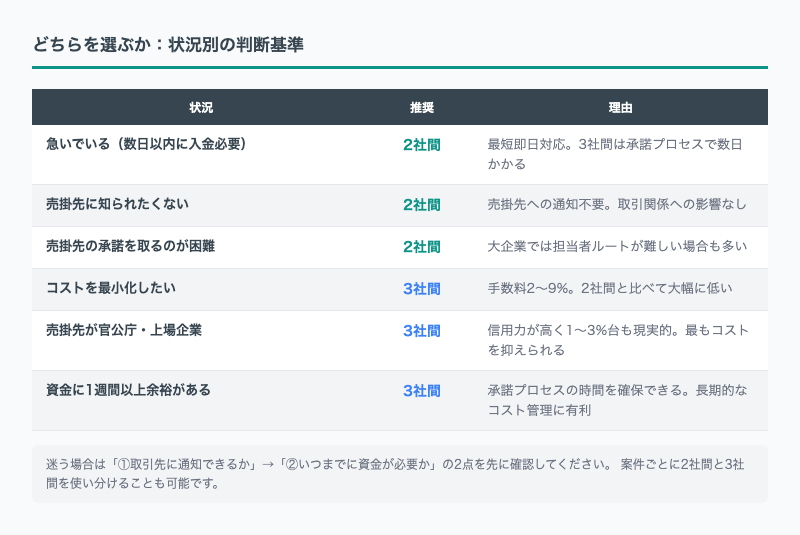The image size is (800, 535).
Task: Click 3社間 in the コストを最小化したい row
Action: pyautogui.click(x=421, y=289)
